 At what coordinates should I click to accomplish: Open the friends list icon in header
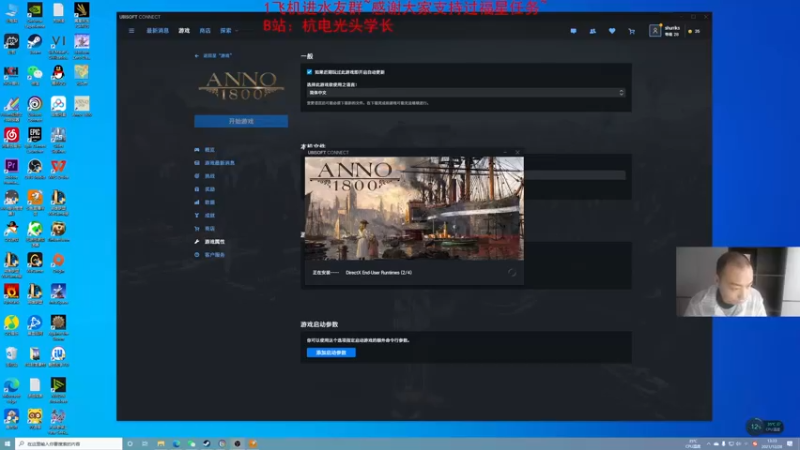(592, 31)
